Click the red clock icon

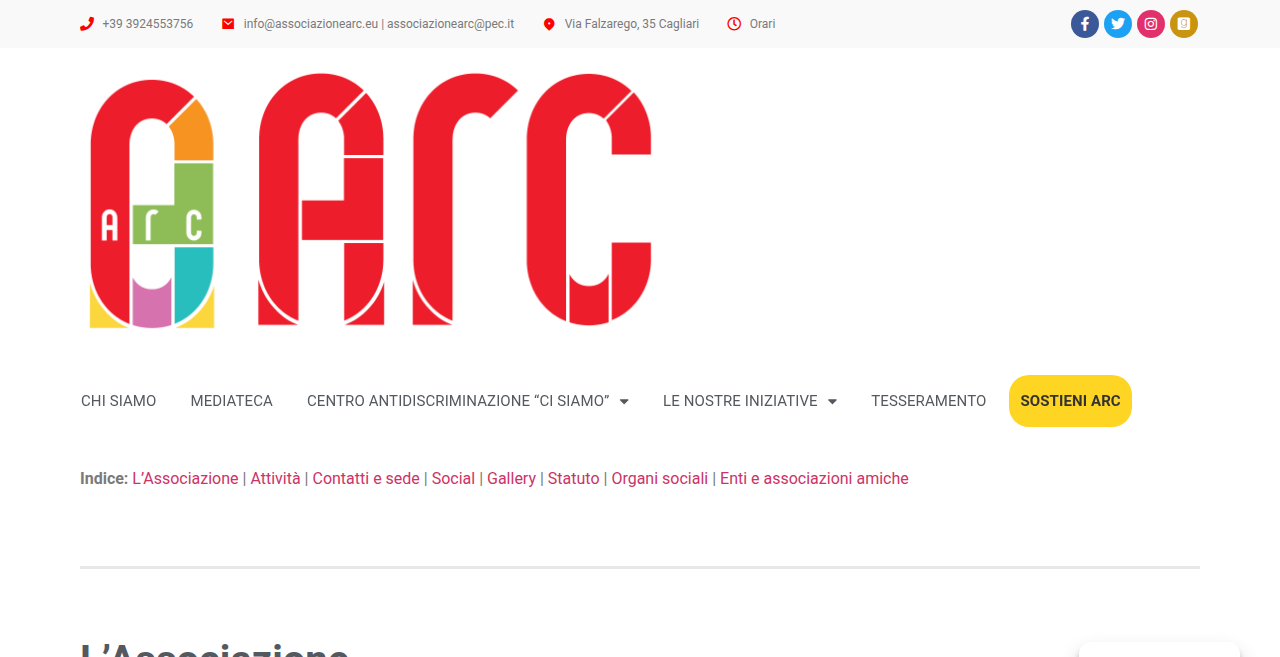tap(734, 24)
